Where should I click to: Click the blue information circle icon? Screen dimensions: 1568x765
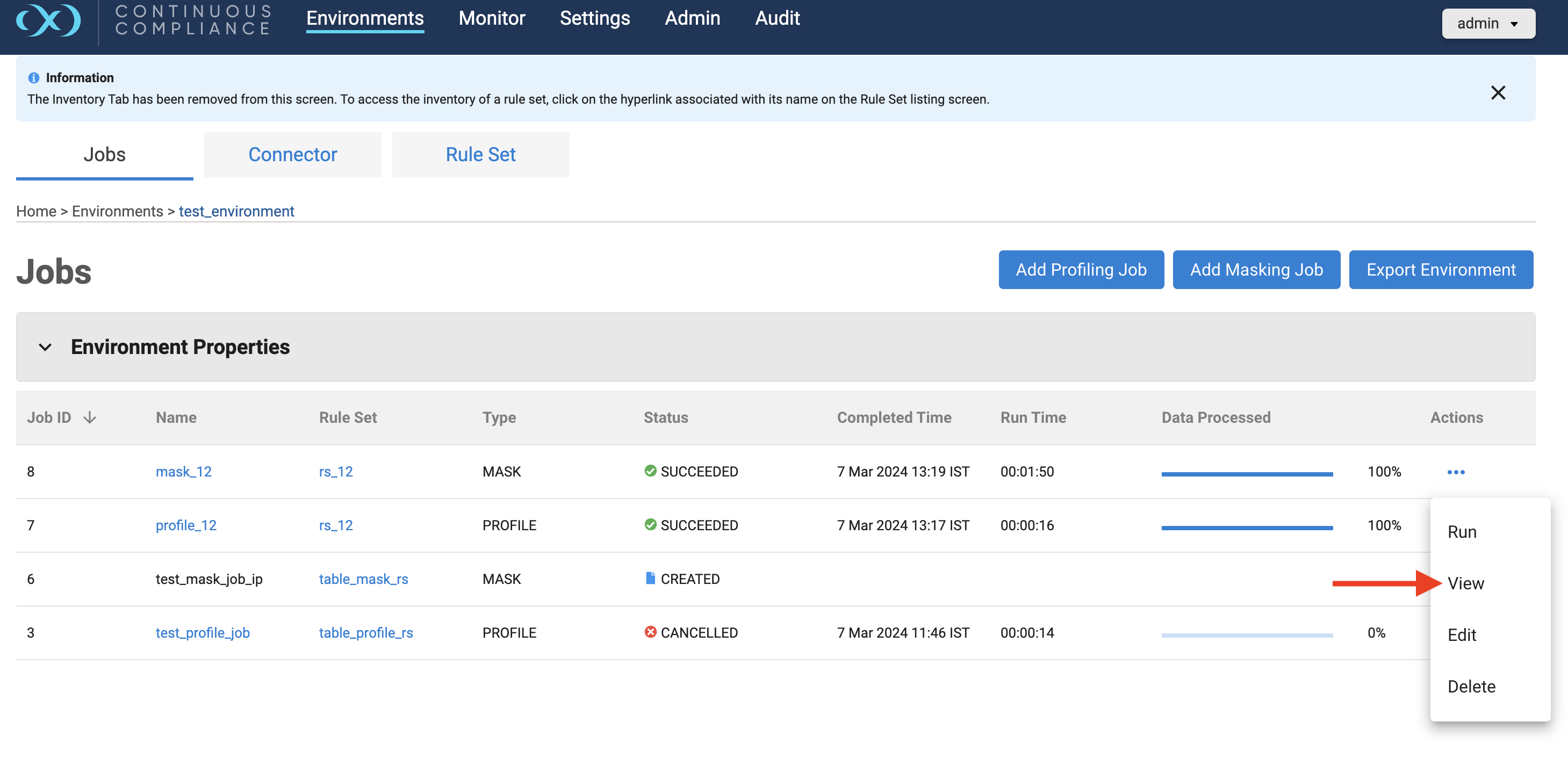coord(33,78)
